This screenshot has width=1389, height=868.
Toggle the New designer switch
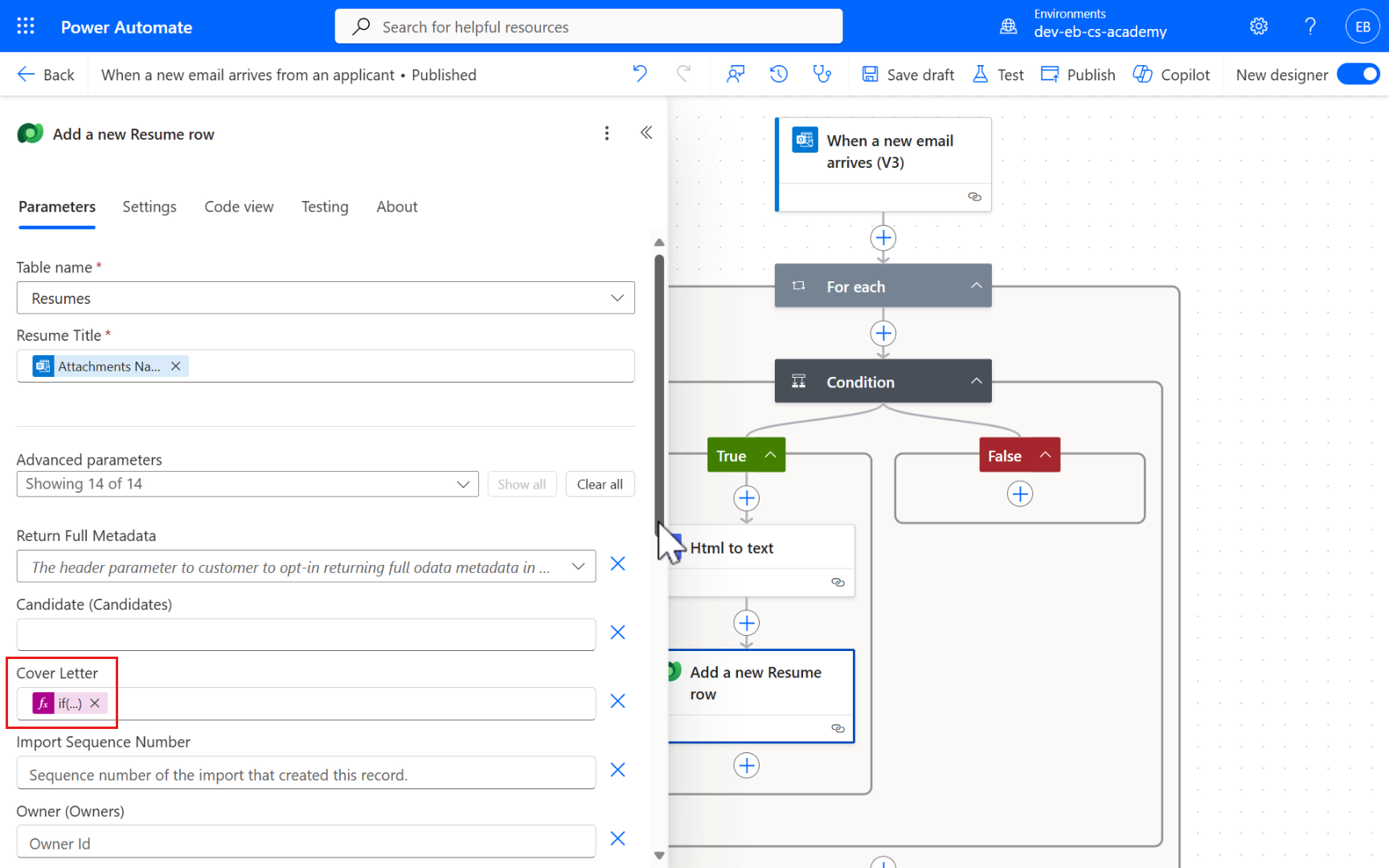(1358, 75)
